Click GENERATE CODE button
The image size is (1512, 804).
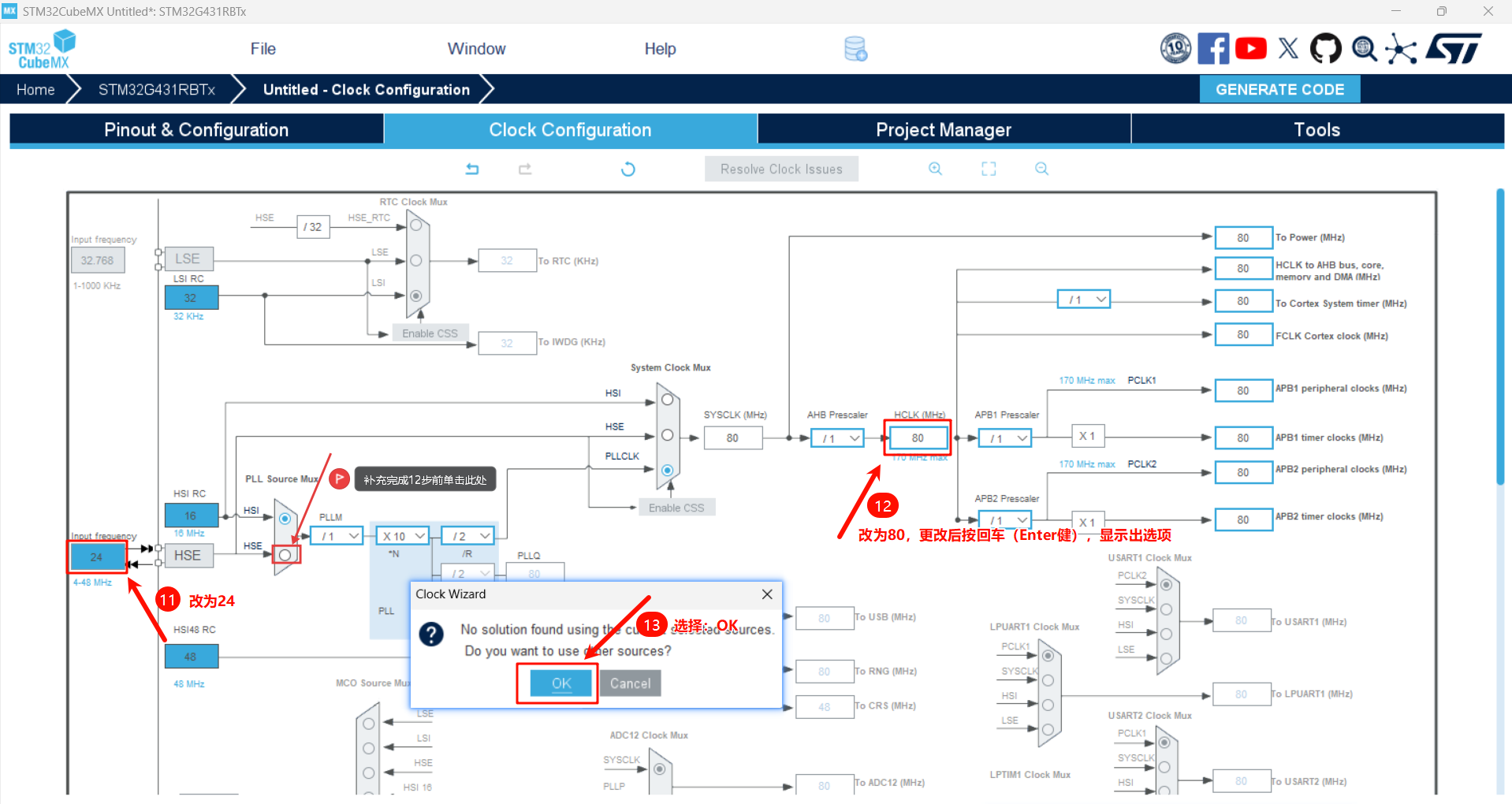(1280, 90)
